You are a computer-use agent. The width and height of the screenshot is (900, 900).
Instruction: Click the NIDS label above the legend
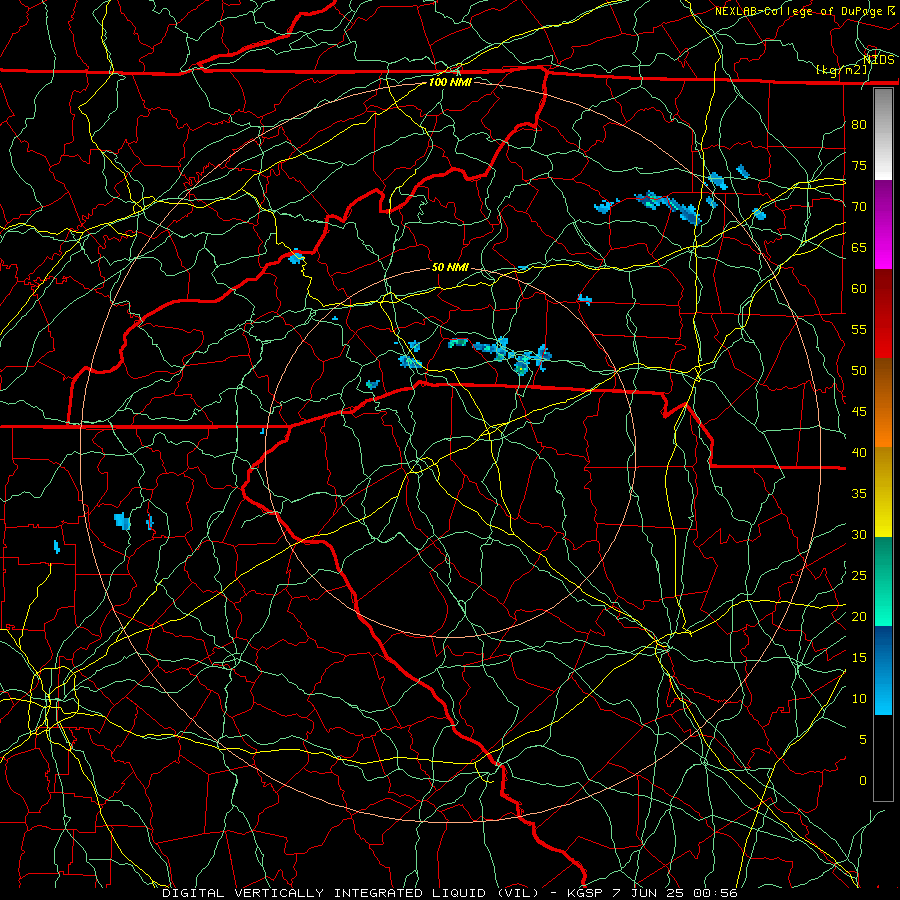(878, 59)
